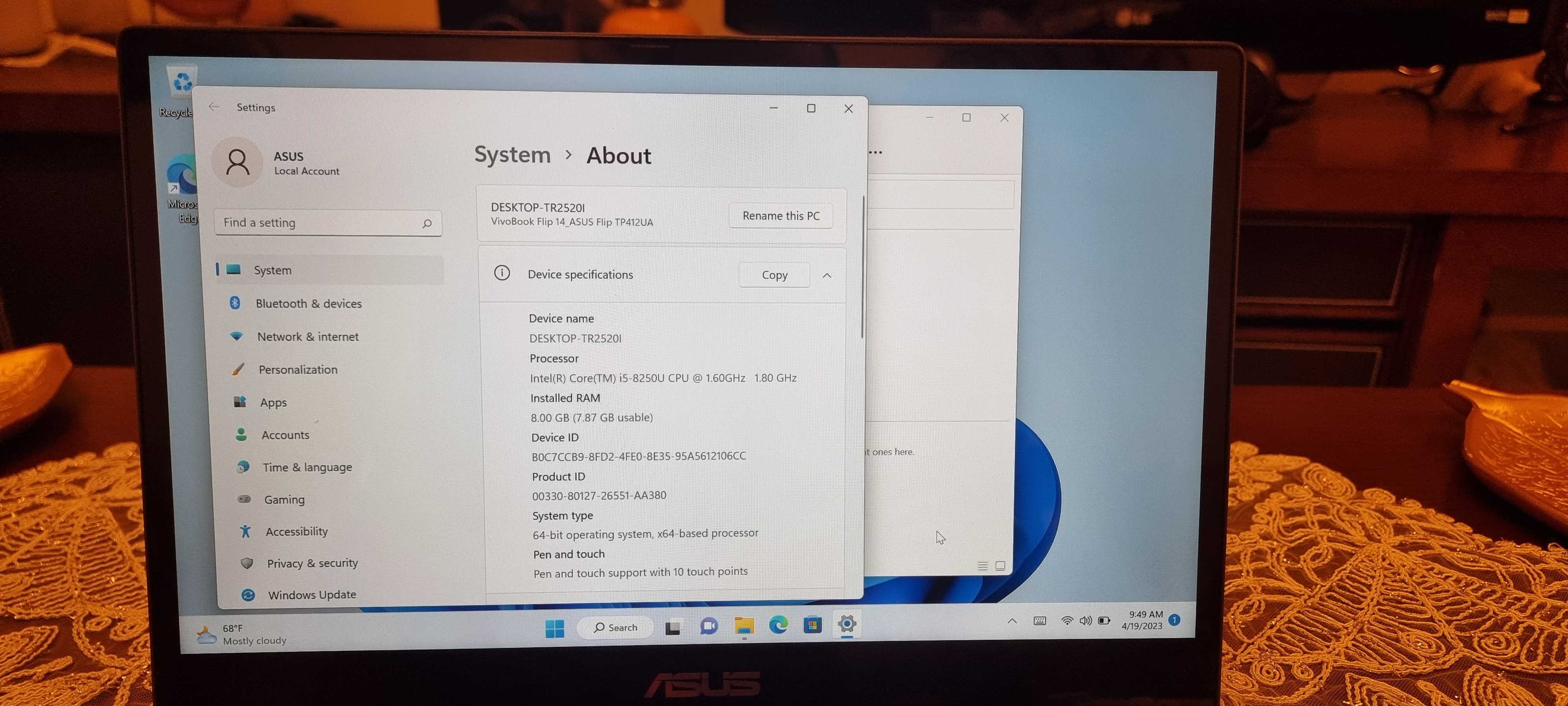Screen dimensions: 1568x706
Task: Click the Rename this PC button
Action: pyautogui.click(x=780, y=216)
